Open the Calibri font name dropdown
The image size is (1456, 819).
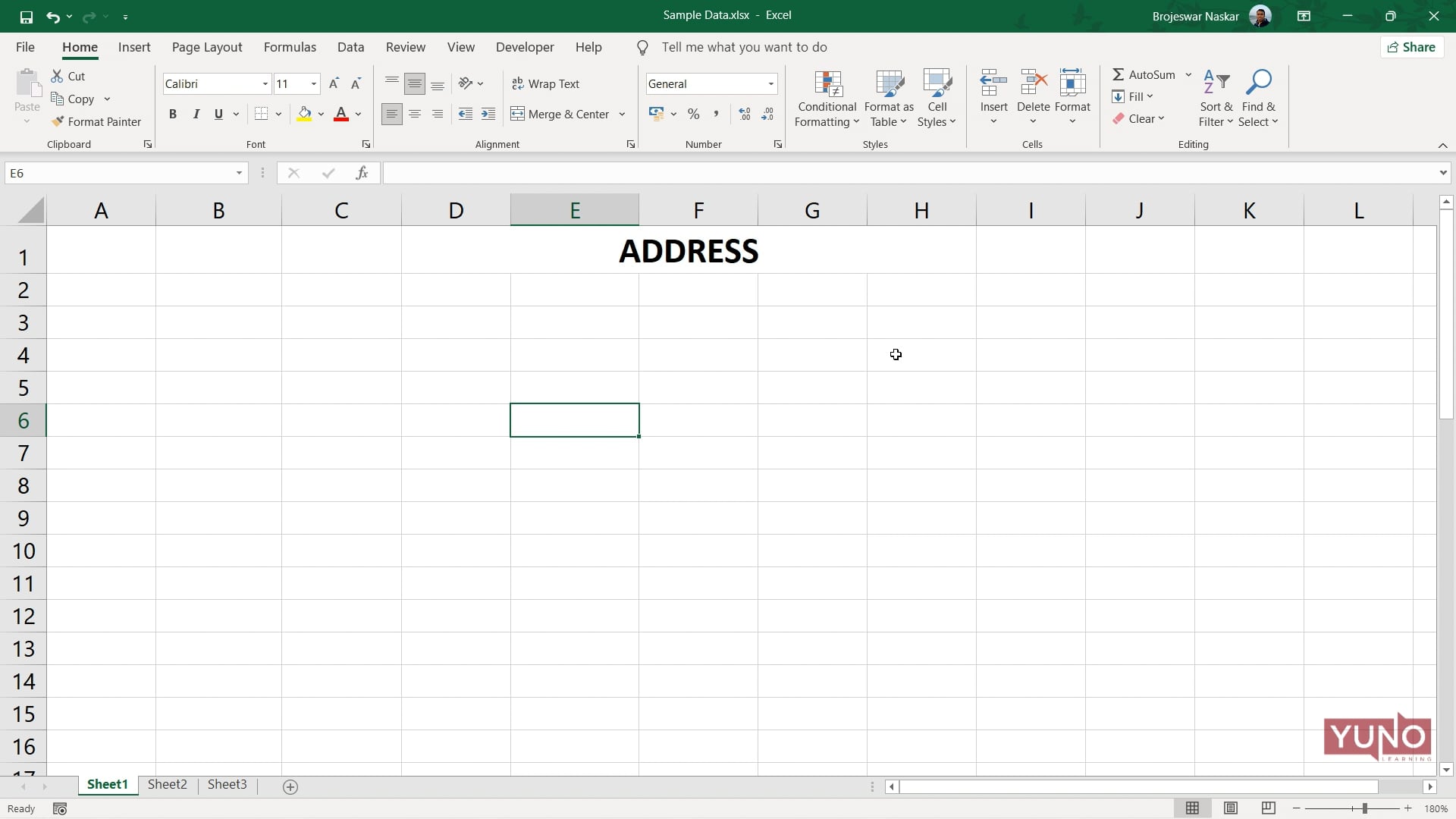[265, 83]
